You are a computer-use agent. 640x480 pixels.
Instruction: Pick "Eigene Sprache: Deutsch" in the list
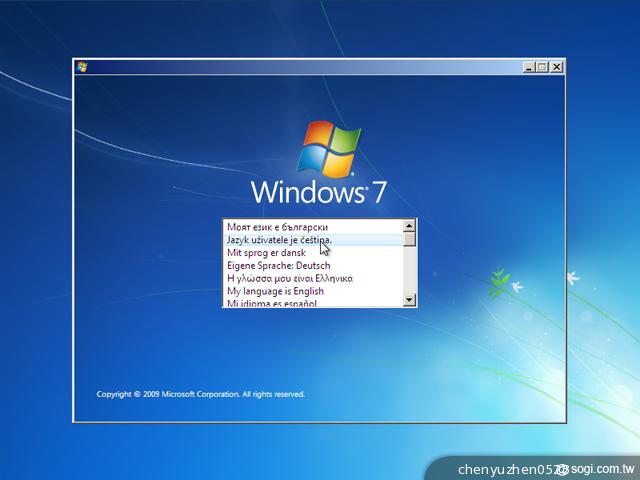(313, 266)
